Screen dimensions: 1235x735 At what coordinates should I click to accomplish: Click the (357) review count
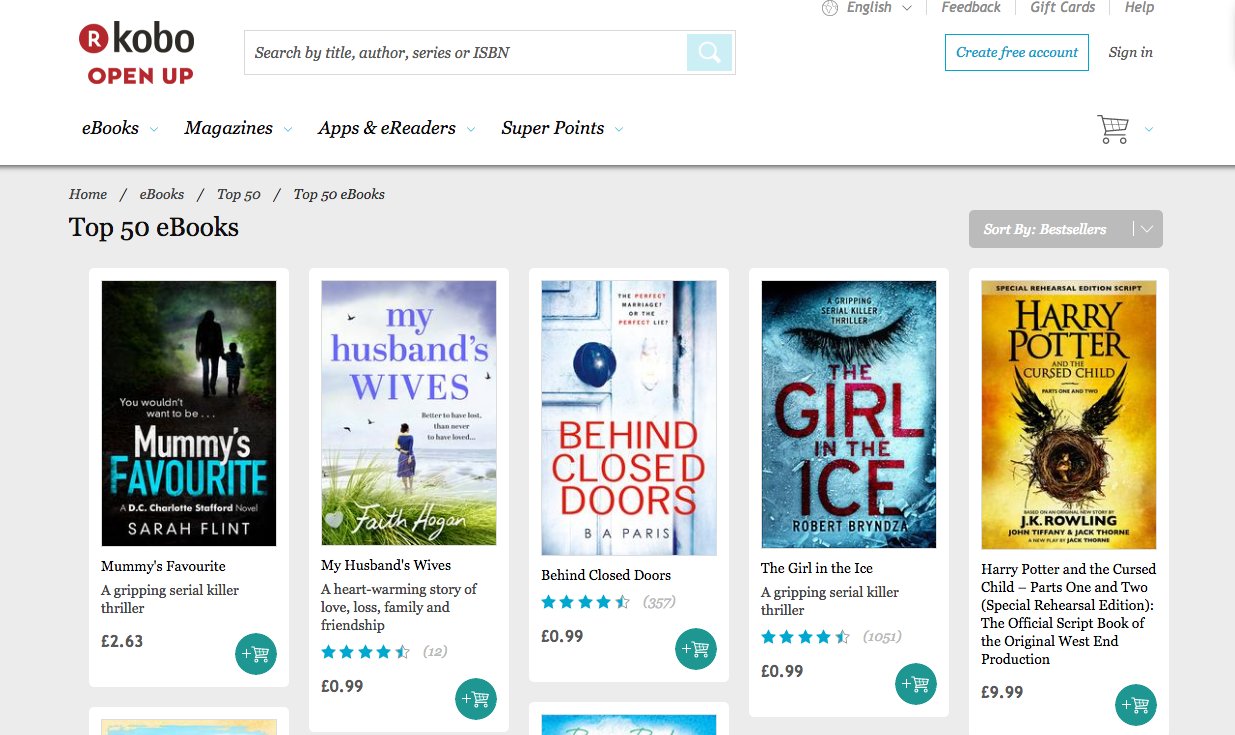tap(659, 602)
